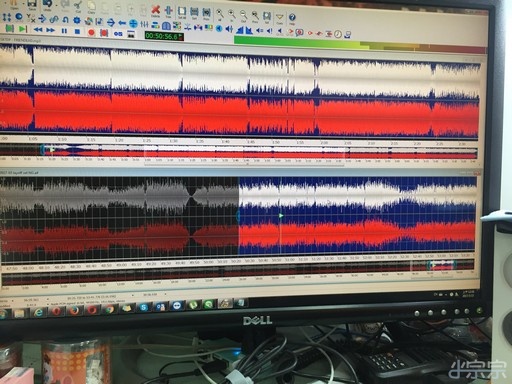Click the Zoom Out magnifier

[x=244, y=16]
